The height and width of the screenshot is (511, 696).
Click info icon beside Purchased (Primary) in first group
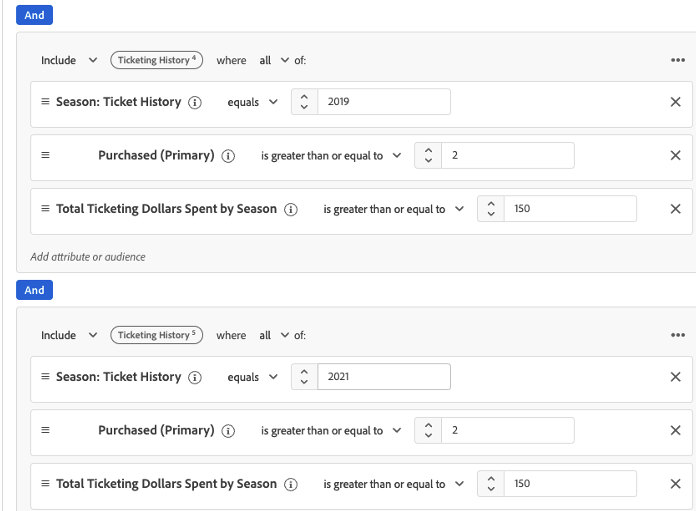click(228, 156)
